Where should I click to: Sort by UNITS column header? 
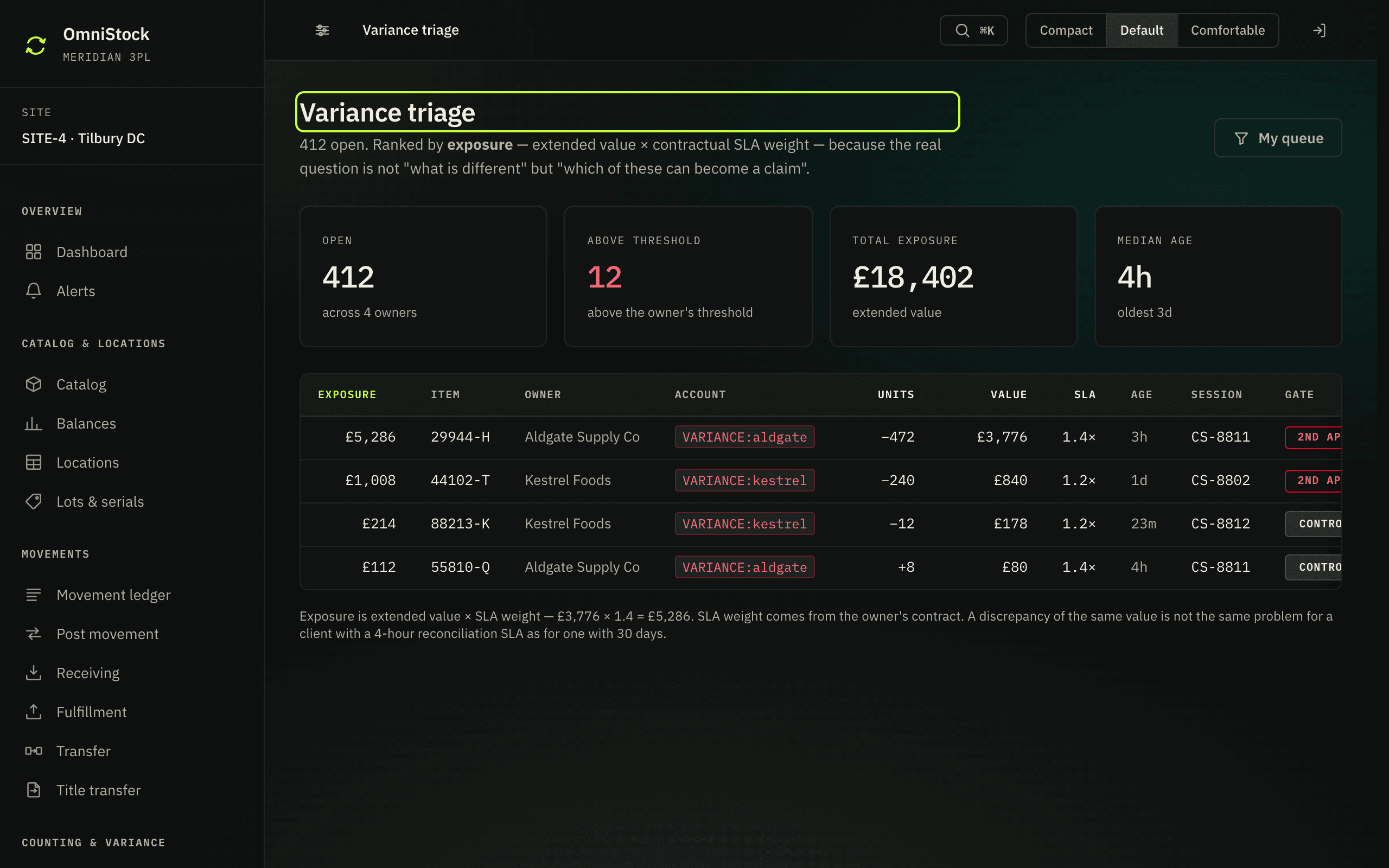896,394
